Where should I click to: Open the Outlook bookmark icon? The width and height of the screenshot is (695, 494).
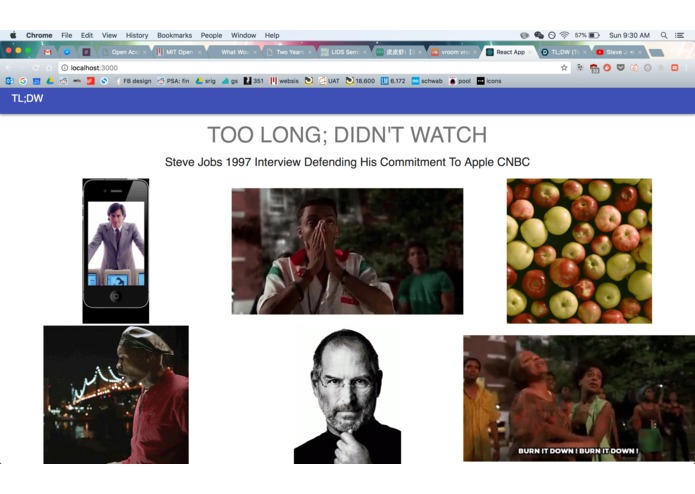click(x=9, y=81)
